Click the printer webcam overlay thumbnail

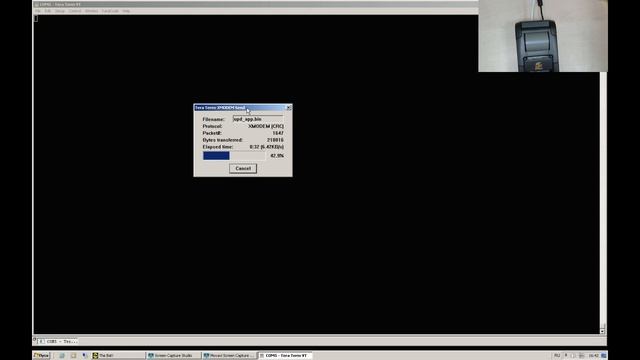pos(543,36)
